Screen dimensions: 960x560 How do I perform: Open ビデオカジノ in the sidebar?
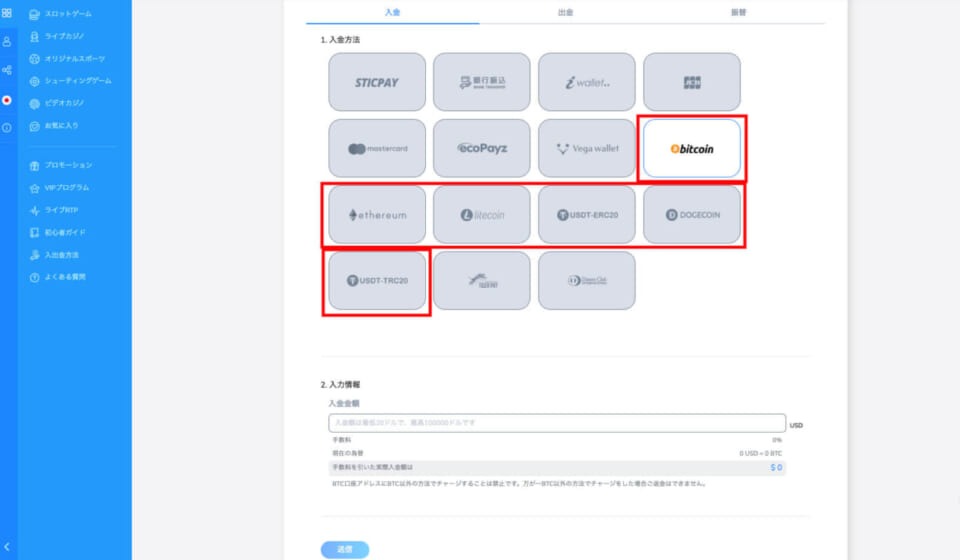coord(56,103)
